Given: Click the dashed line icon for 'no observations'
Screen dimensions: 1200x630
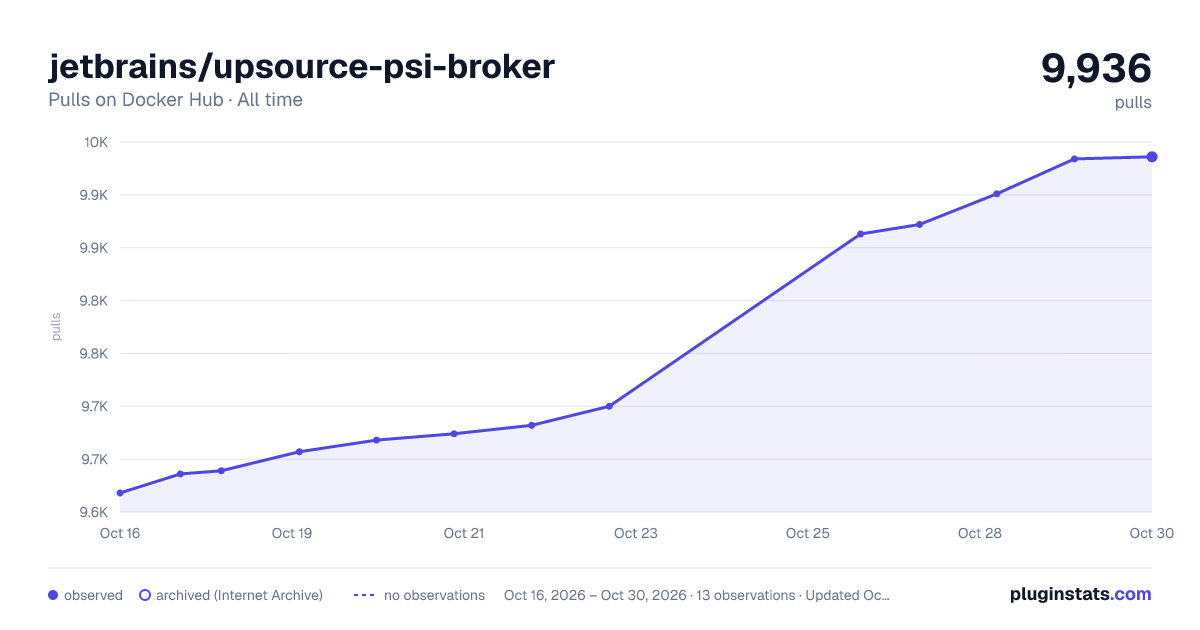Looking at the screenshot, I should coord(364,595).
